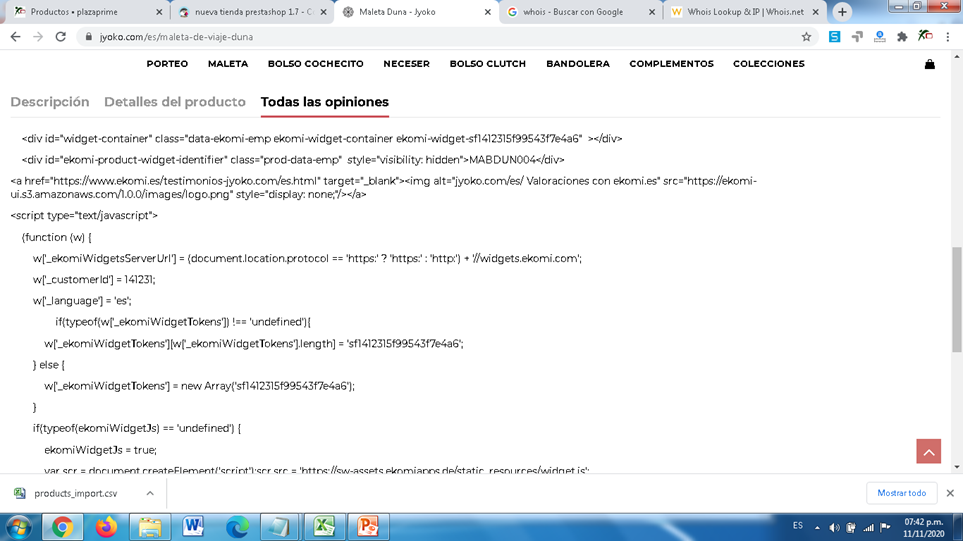Open the BOLSO CLUTCH menu
This screenshot has width=963, height=541.
click(x=488, y=64)
